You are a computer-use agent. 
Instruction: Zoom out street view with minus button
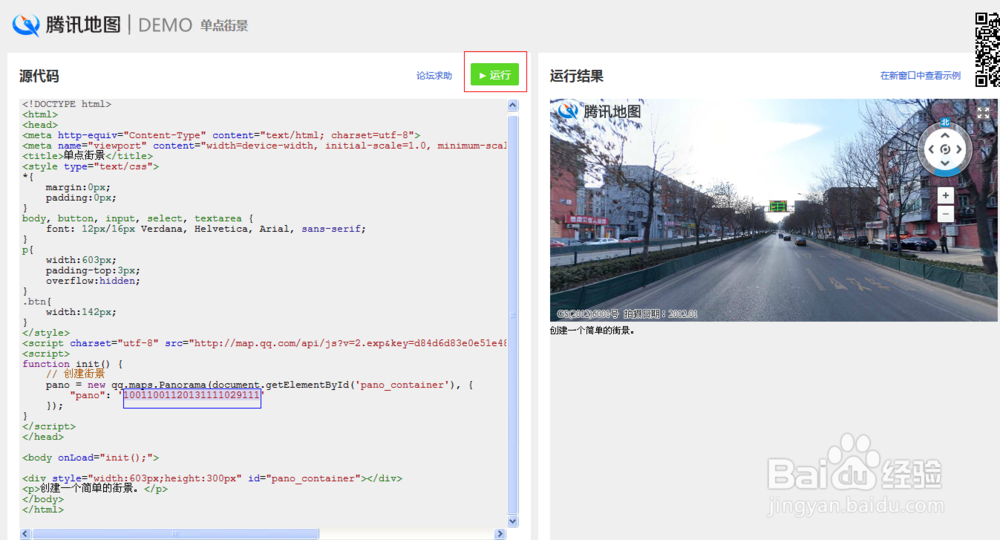[945, 214]
